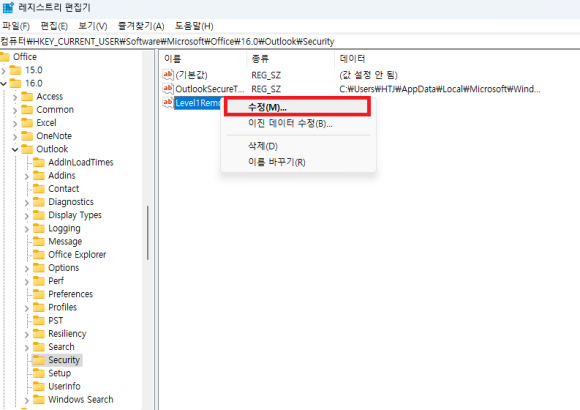Click the (기본값) string value icon
Screen dimensions: 580x410
pos(168,75)
